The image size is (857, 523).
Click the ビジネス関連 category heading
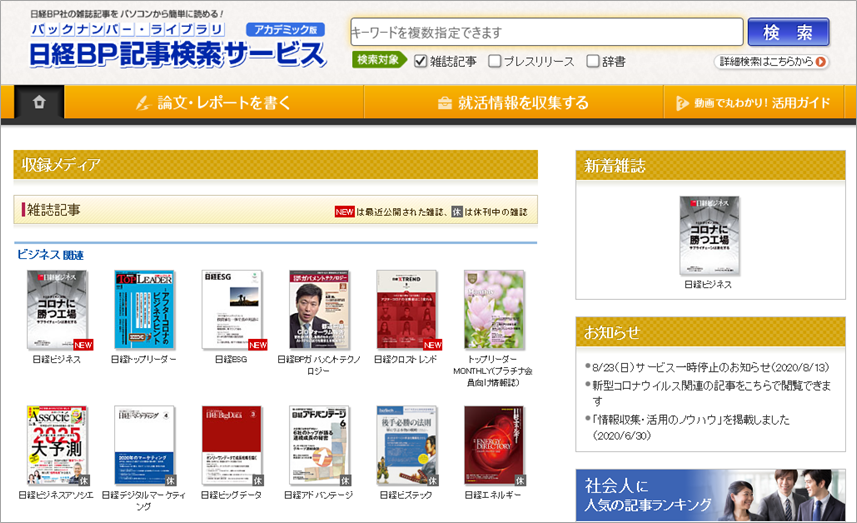[x=50, y=255]
